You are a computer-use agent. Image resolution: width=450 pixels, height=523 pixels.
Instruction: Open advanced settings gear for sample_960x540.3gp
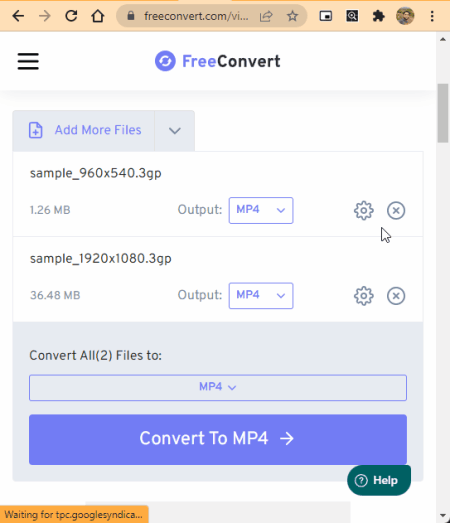coord(364,210)
